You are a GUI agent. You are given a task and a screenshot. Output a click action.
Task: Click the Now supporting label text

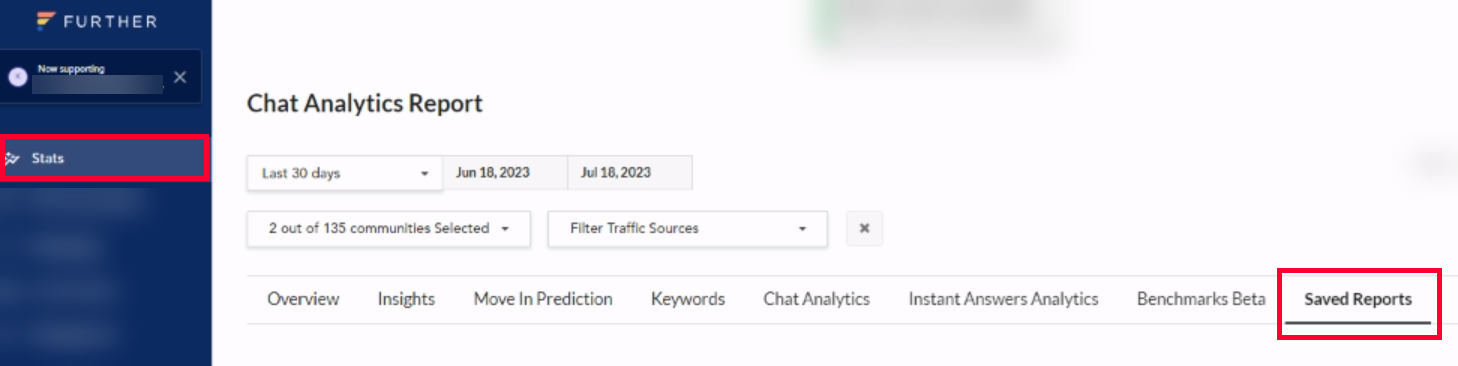pyautogui.click(x=71, y=69)
